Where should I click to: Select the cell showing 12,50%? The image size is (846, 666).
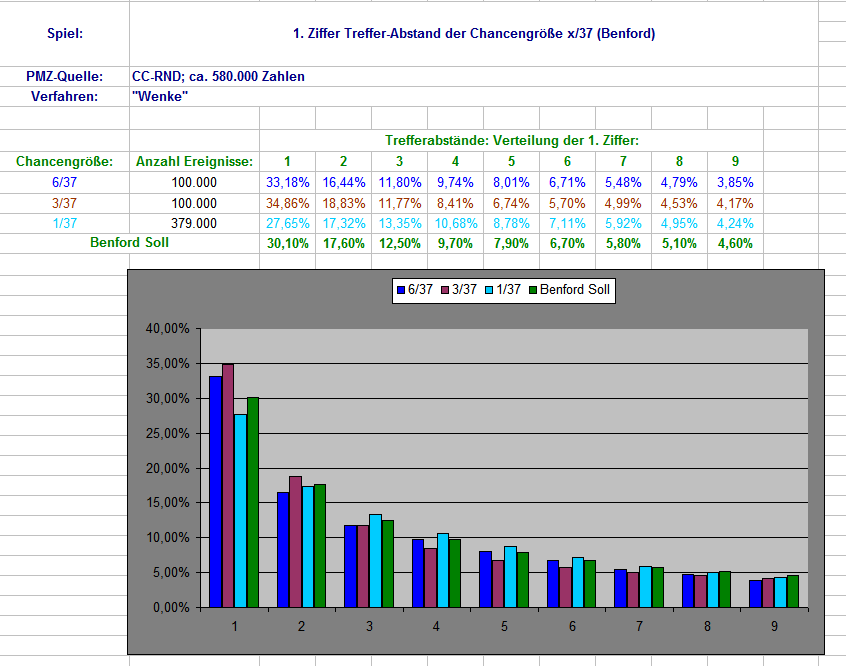click(x=400, y=243)
